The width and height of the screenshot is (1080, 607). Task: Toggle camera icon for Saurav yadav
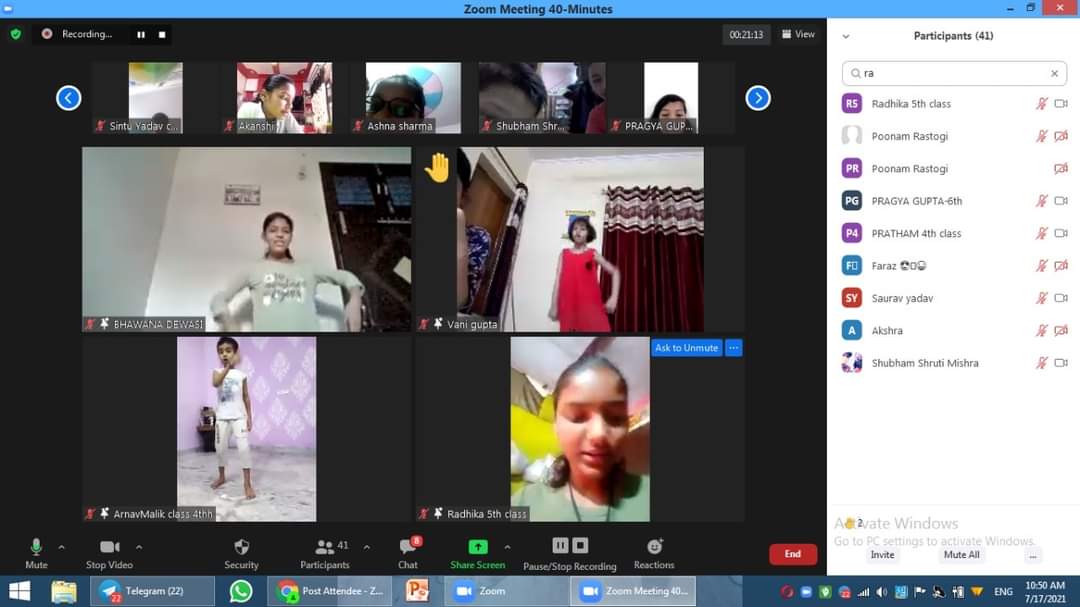pyautogui.click(x=1061, y=298)
